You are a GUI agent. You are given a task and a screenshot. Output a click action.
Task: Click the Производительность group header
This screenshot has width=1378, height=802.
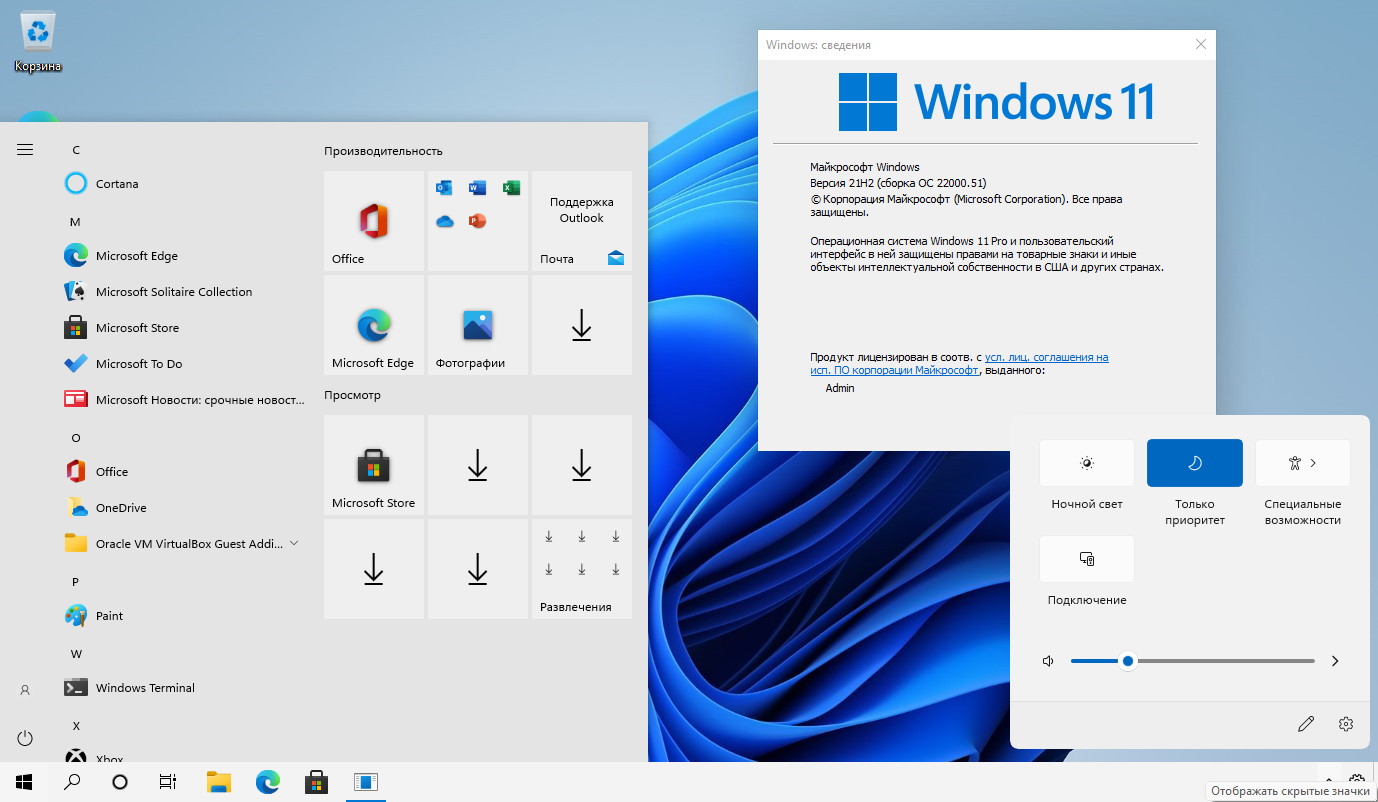pyautogui.click(x=383, y=151)
